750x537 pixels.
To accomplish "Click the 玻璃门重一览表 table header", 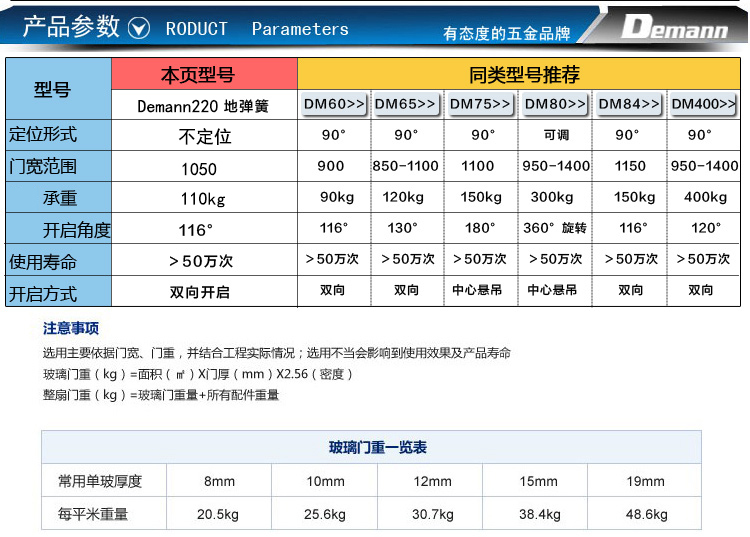I will click(371, 447).
